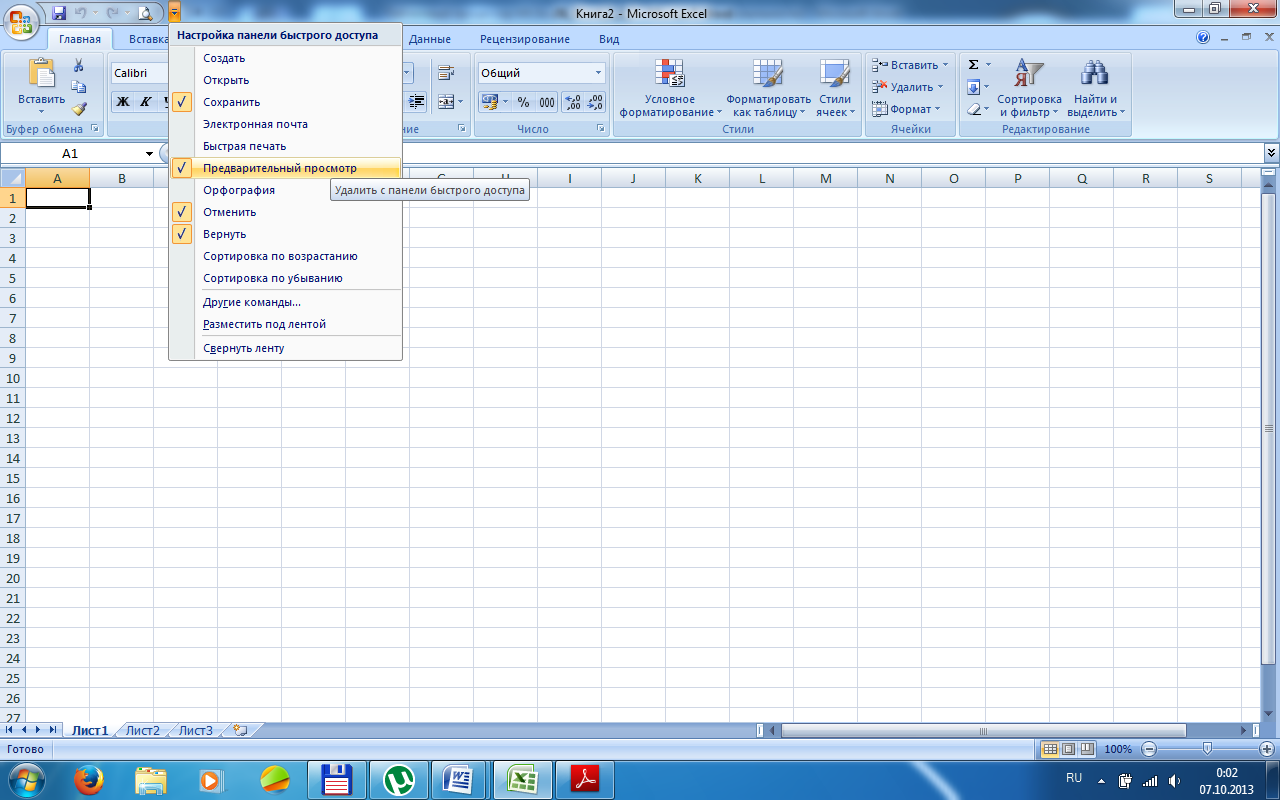Viewport: 1280px width, 800px height.
Task: Click the zoom in plus button
Action: (x=1266, y=749)
